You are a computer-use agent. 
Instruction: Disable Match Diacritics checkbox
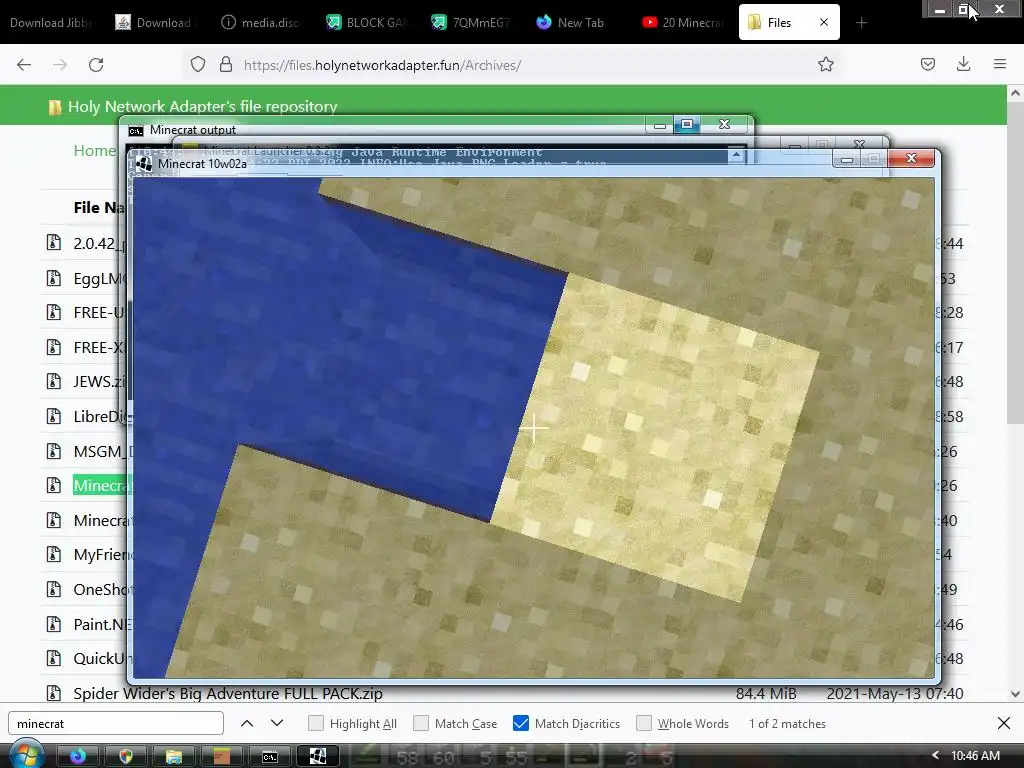click(x=520, y=723)
